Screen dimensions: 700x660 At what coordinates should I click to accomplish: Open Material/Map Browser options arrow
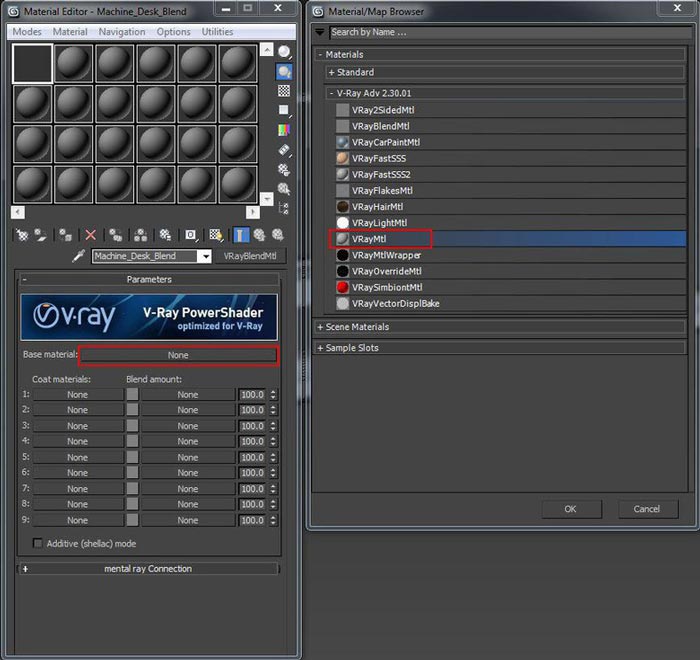pyautogui.click(x=320, y=32)
